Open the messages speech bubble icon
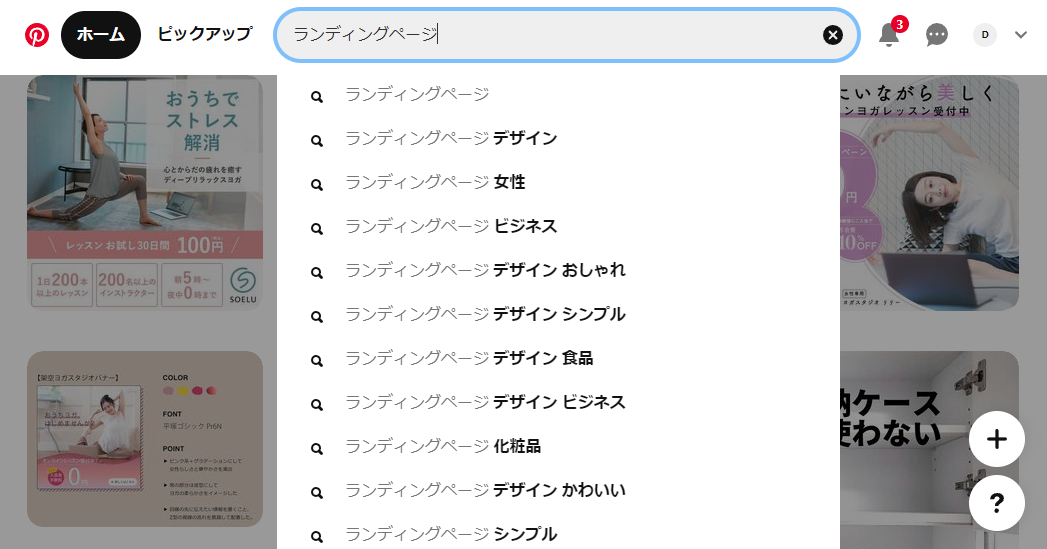 [x=937, y=35]
